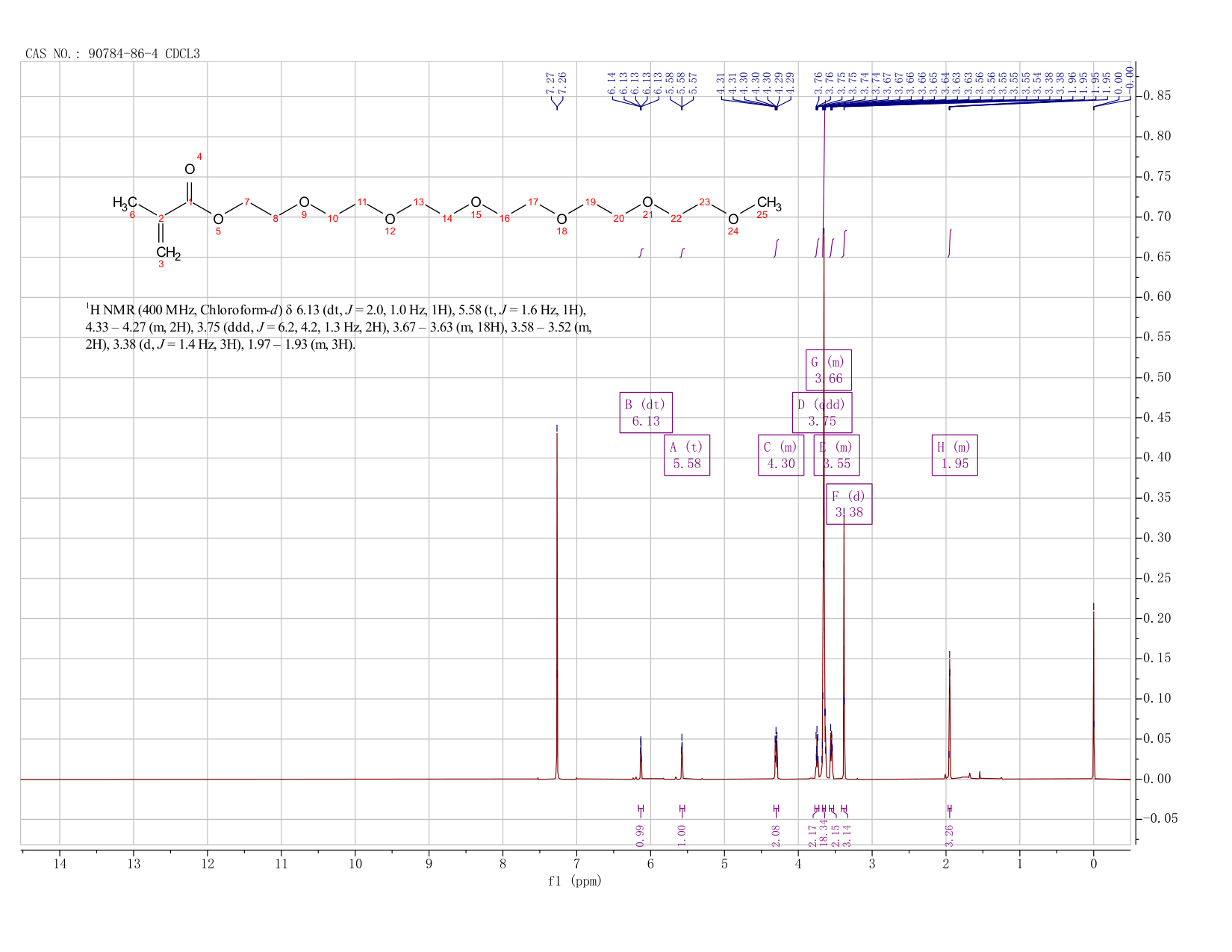This screenshot has width=1232, height=952.
Task: Click the terminal CH3 atom labeled 25
Action: click(x=769, y=202)
